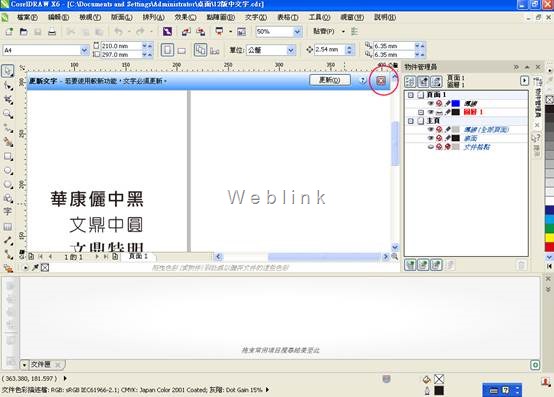
Task: Select the Zoom magnifier tool in the toolbox
Action: click(8, 113)
